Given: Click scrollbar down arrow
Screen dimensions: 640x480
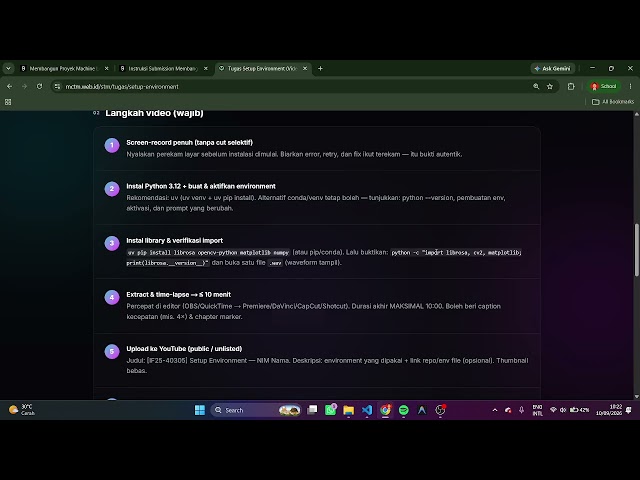Looking at the screenshot, I should [x=636, y=396].
